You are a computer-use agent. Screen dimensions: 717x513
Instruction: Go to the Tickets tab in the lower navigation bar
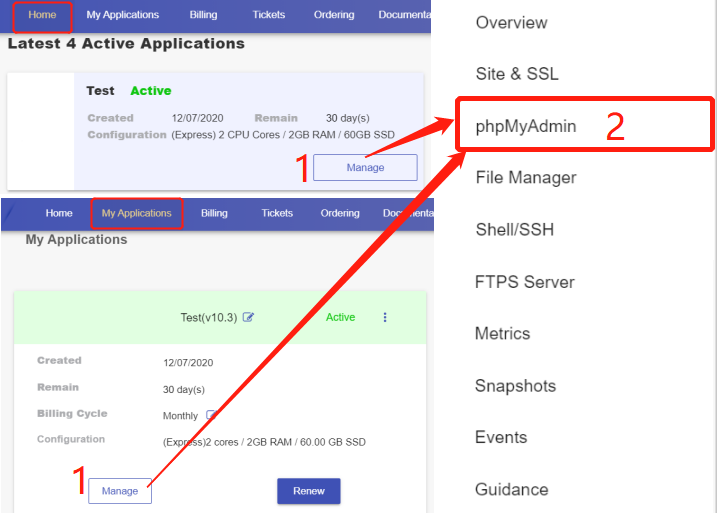[x=277, y=213]
